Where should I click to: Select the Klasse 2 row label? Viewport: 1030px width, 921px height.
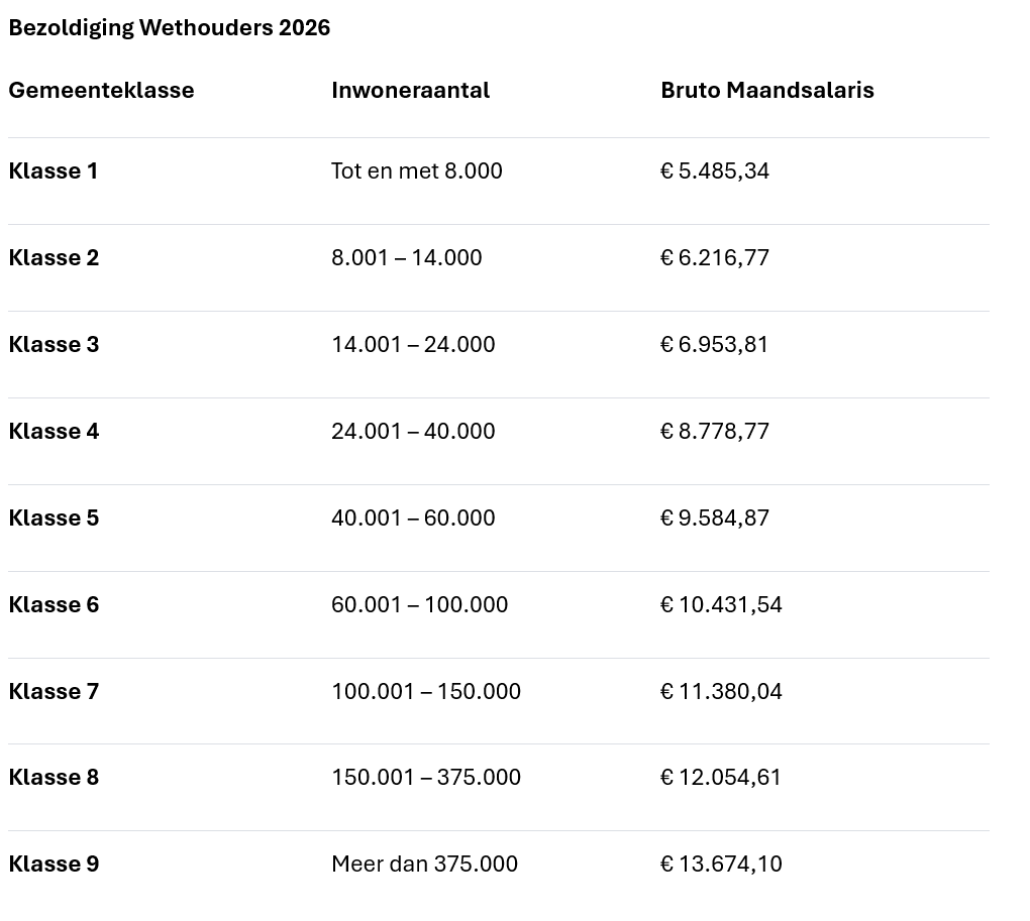[x=53, y=258]
